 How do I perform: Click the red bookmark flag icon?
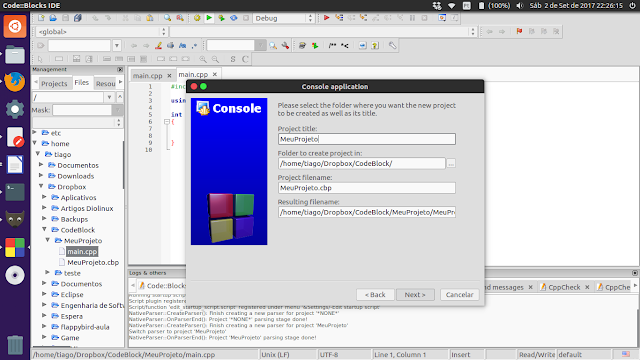pyautogui.click(x=519, y=31)
